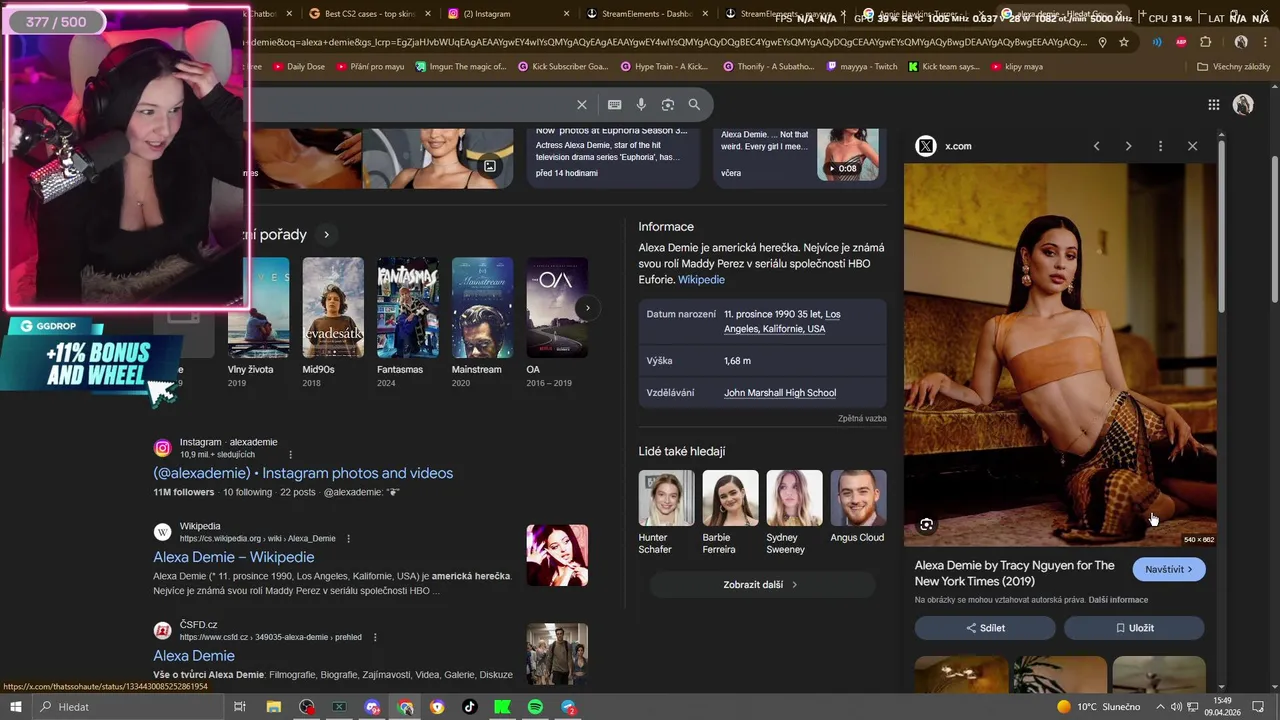Open the Hype Train - A Kick bookmark

pos(664,67)
